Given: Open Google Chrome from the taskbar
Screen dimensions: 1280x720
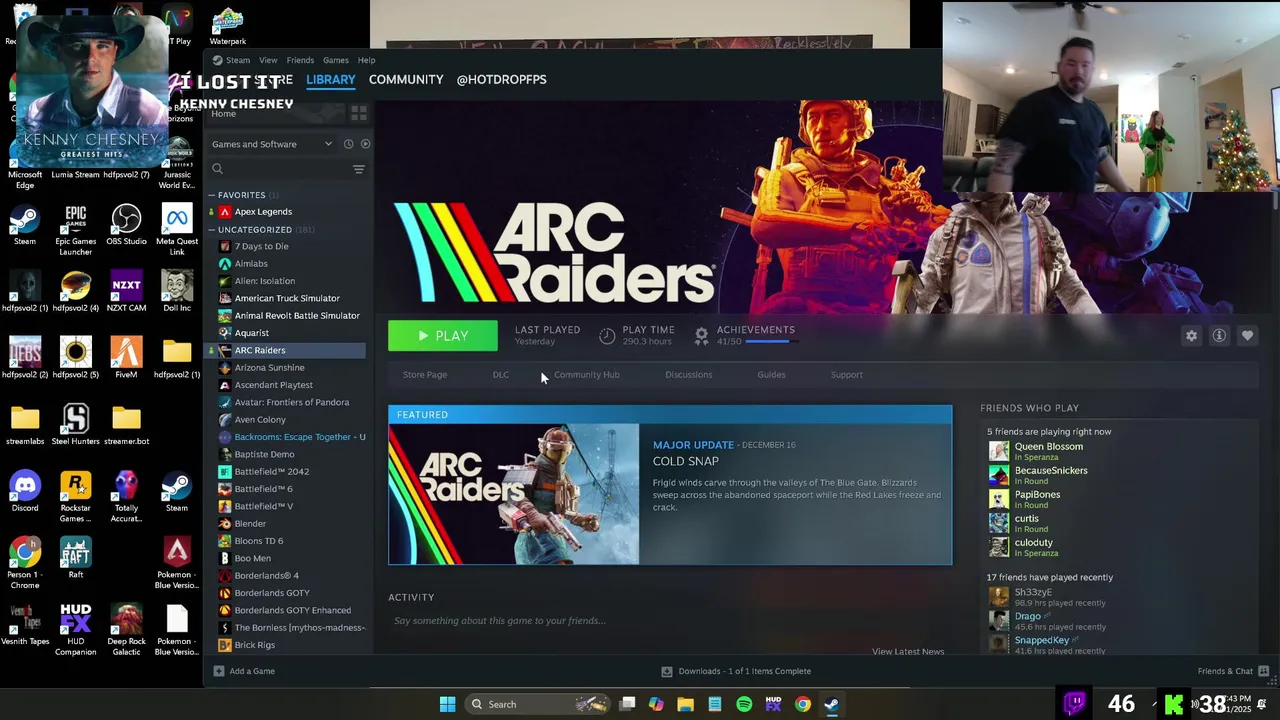Looking at the screenshot, I should click(803, 704).
